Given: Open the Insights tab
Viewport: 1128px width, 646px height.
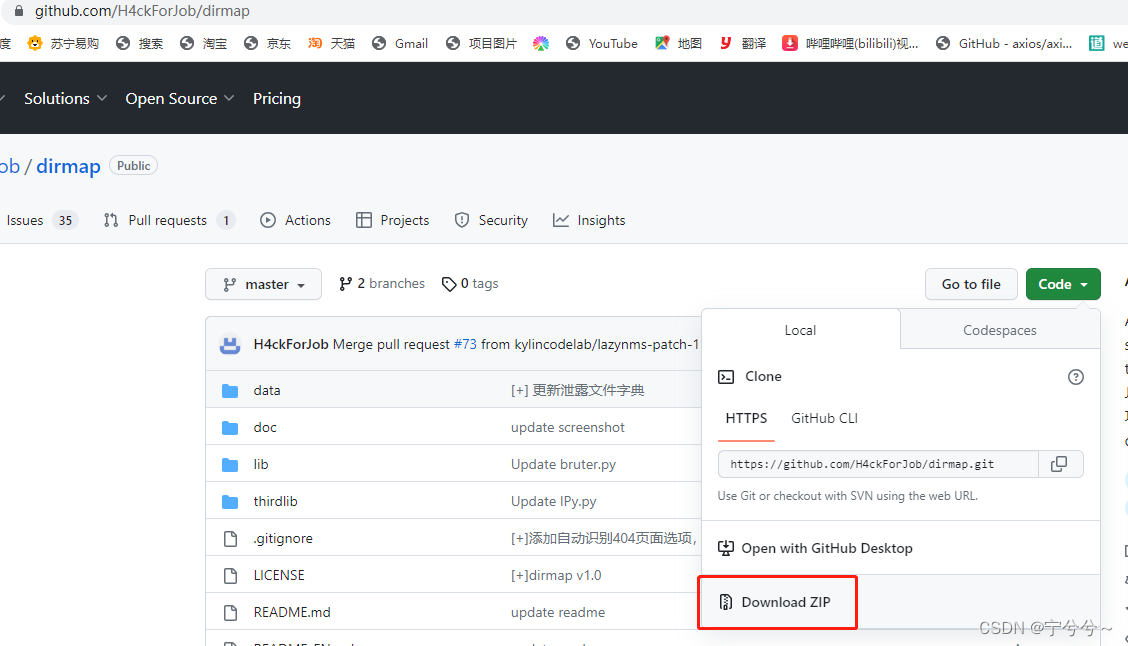Looking at the screenshot, I should (589, 220).
